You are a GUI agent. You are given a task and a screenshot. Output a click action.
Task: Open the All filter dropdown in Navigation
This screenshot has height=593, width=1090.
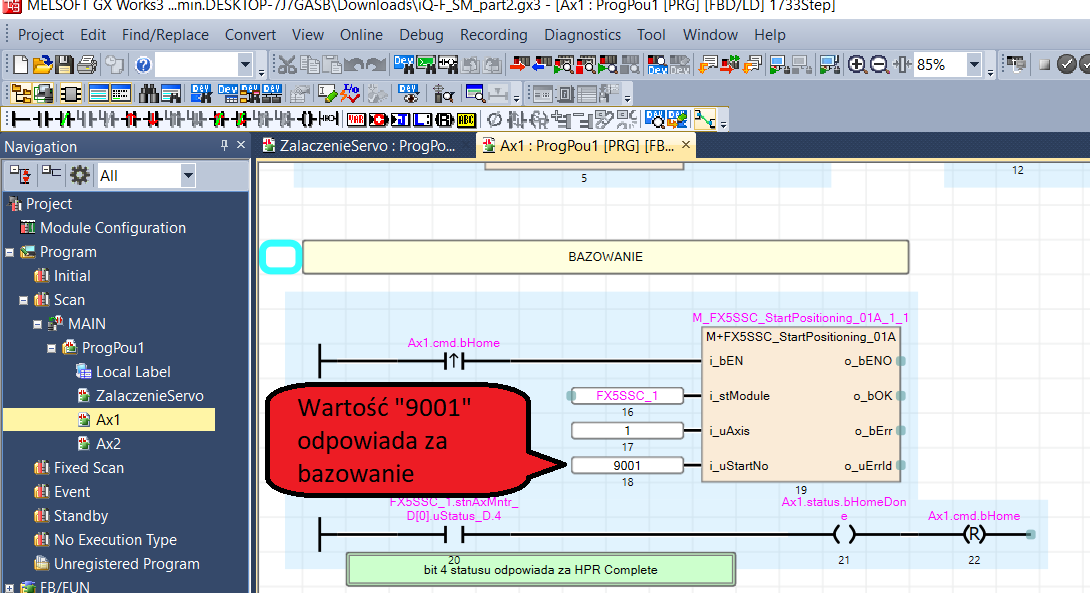(x=188, y=175)
